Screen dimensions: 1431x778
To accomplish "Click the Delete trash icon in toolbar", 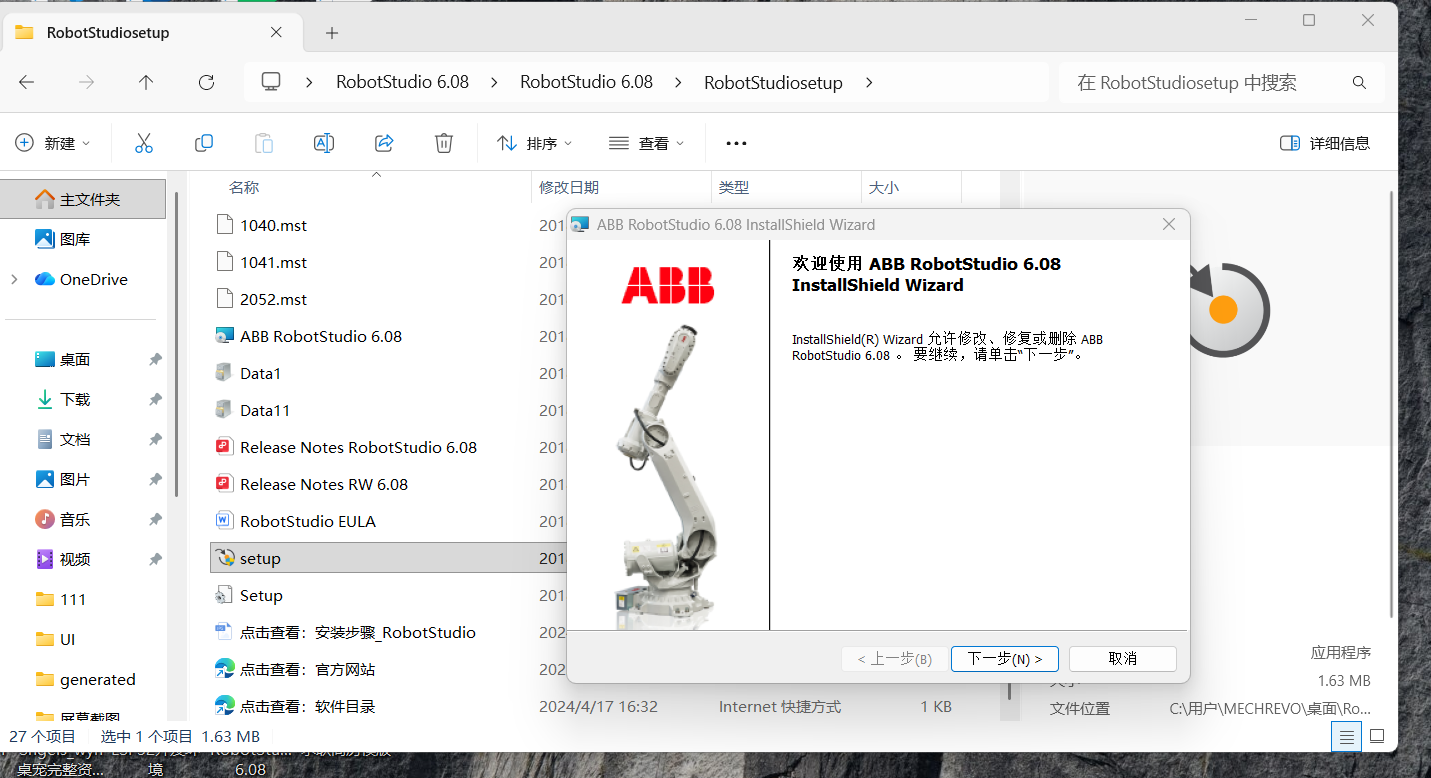I will [x=444, y=143].
